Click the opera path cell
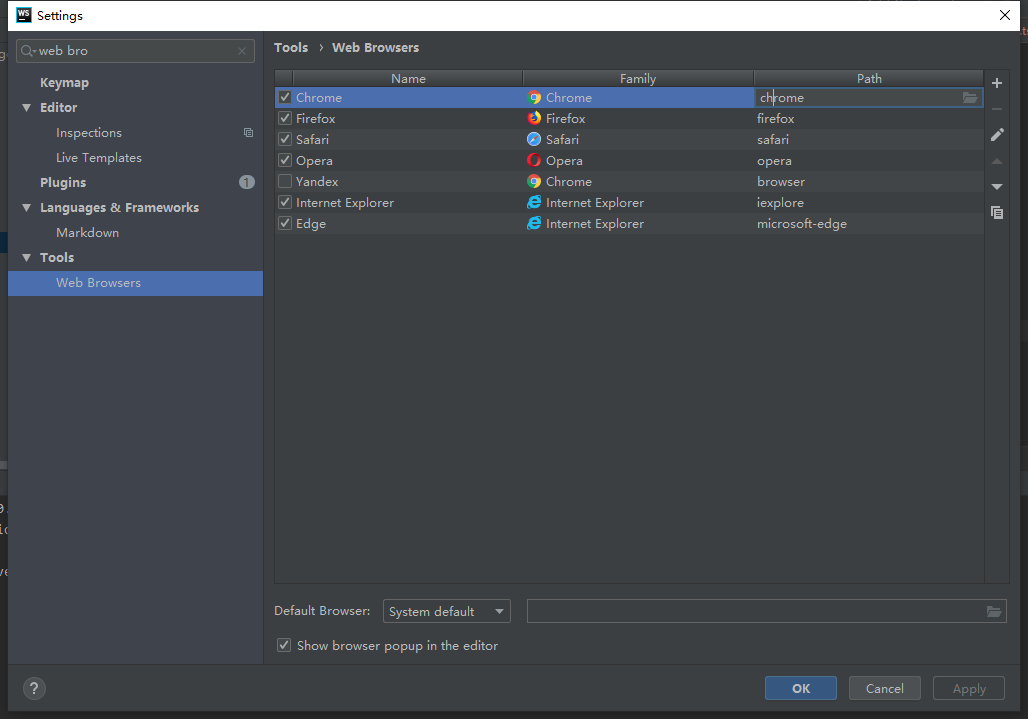This screenshot has width=1028, height=719. click(x=869, y=161)
